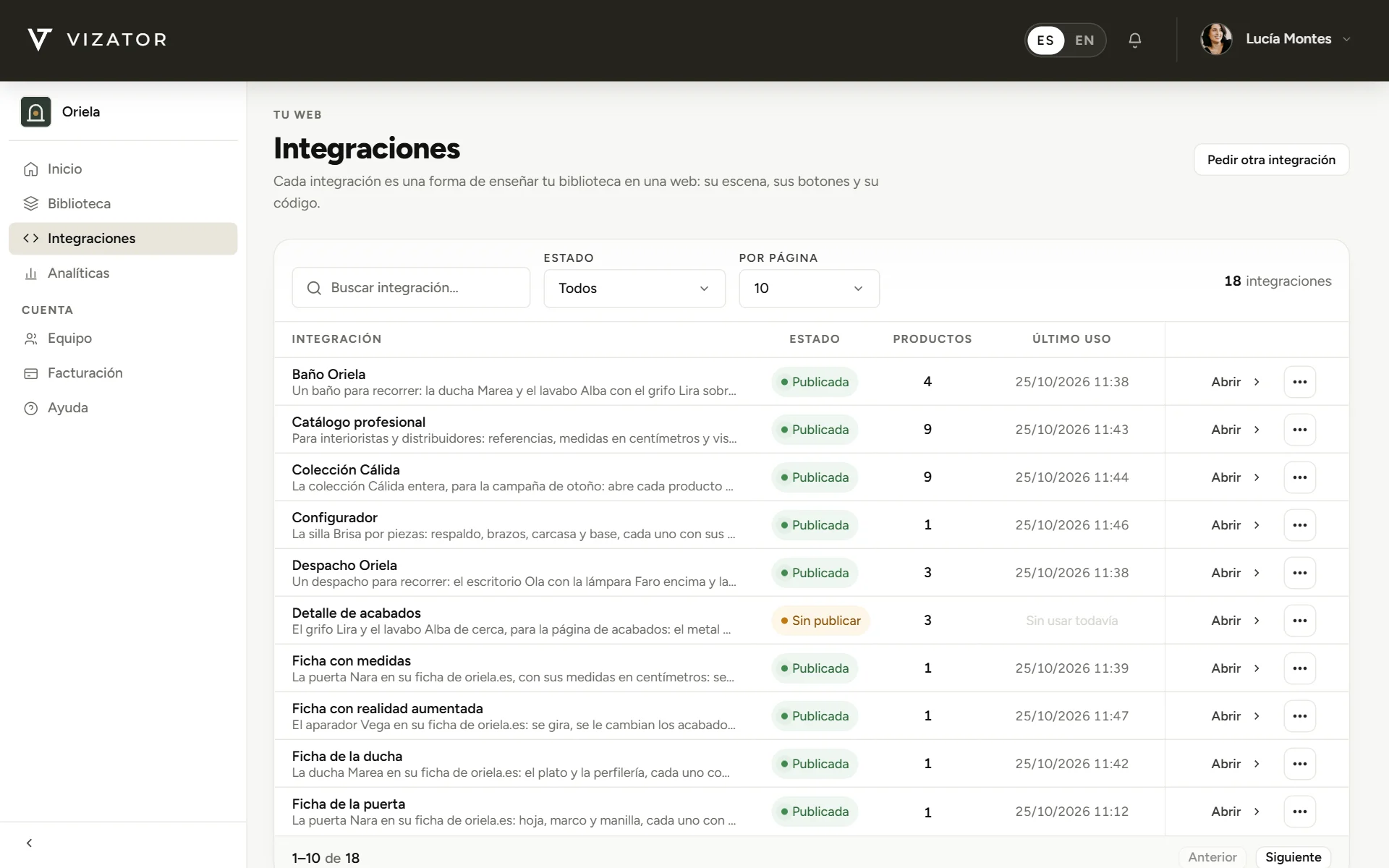Open more options for Ficha con realidad aumentada
Viewport: 1389px width, 868px height.
click(1299, 716)
